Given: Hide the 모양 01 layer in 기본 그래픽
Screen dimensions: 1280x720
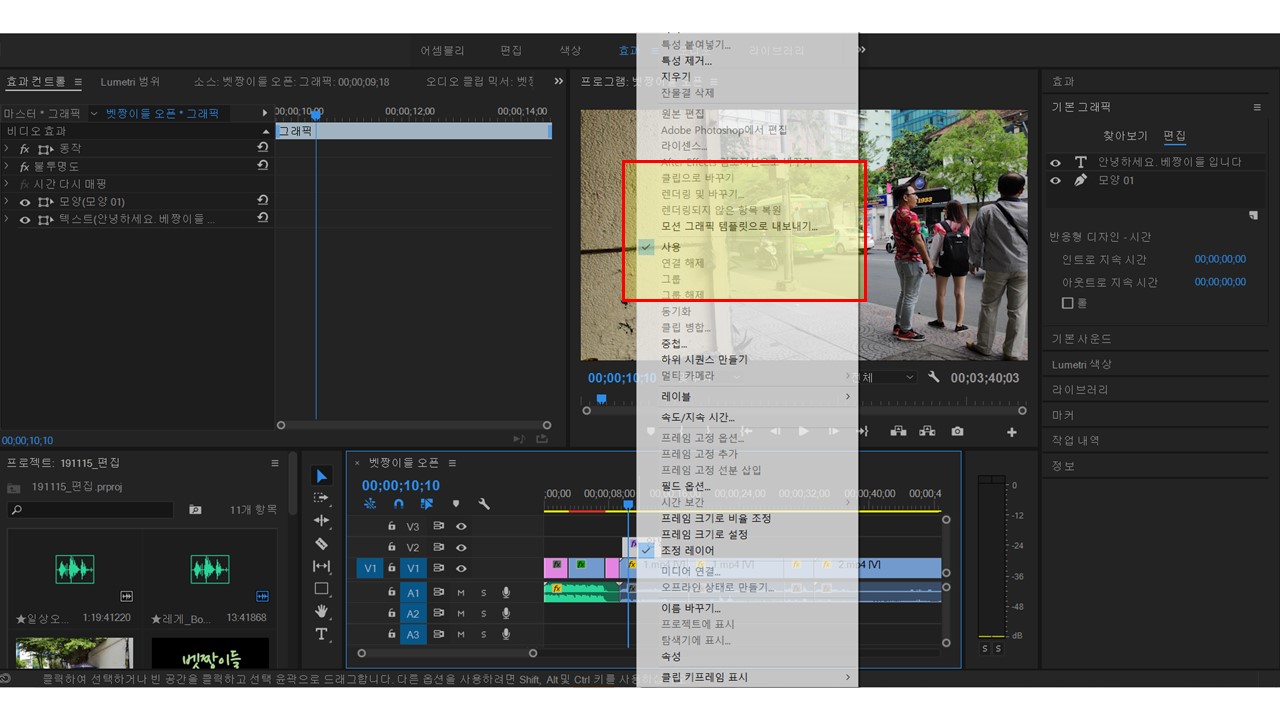Looking at the screenshot, I should [1056, 181].
